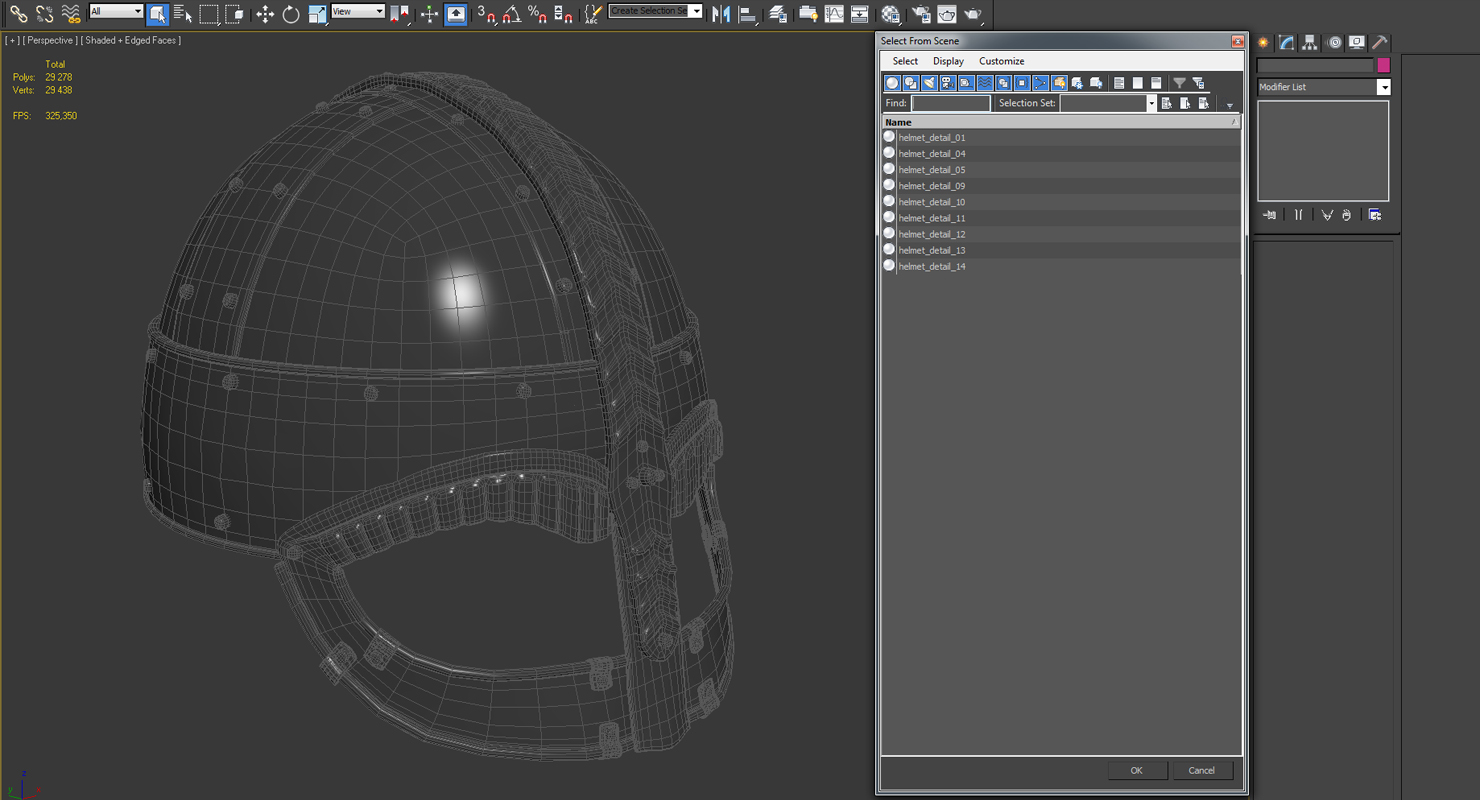
Task: Toggle the Keyboard Shortcut Override button
Action: point(455,14)
